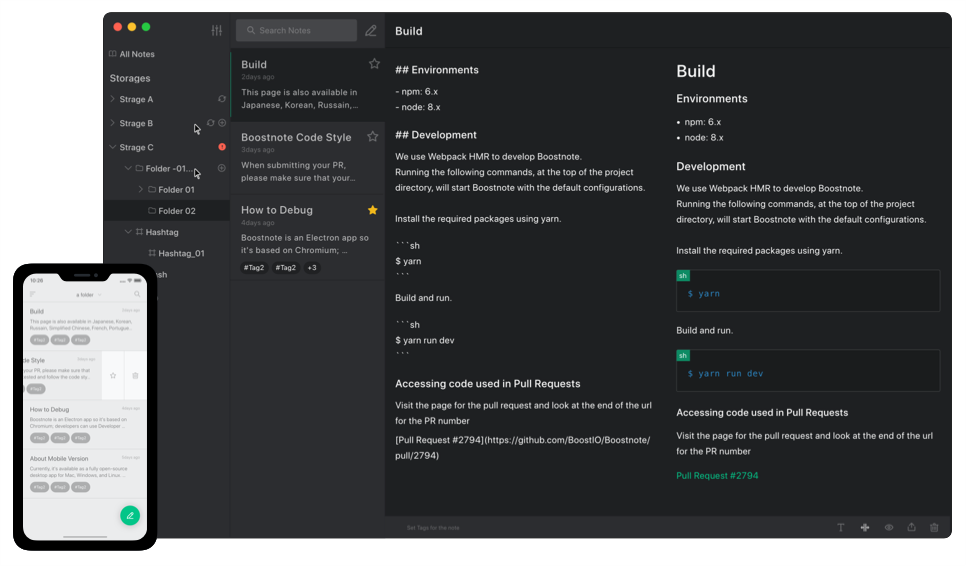The image size is (966, 566).
Task: Sync Strage A with its refresh icon
Action: click(x=222, y=99)
